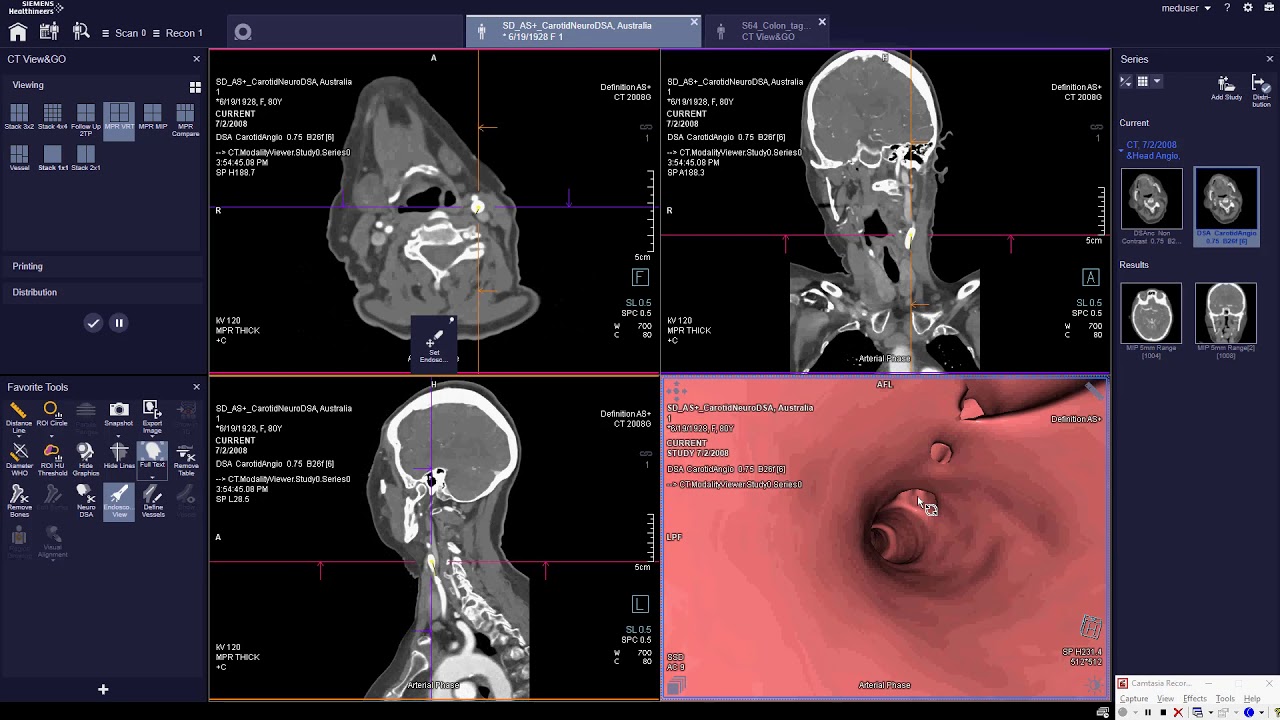This screenshot has height=720, width=1280.
Task: Select Follow Up 2TP layout
Action: 86,120
